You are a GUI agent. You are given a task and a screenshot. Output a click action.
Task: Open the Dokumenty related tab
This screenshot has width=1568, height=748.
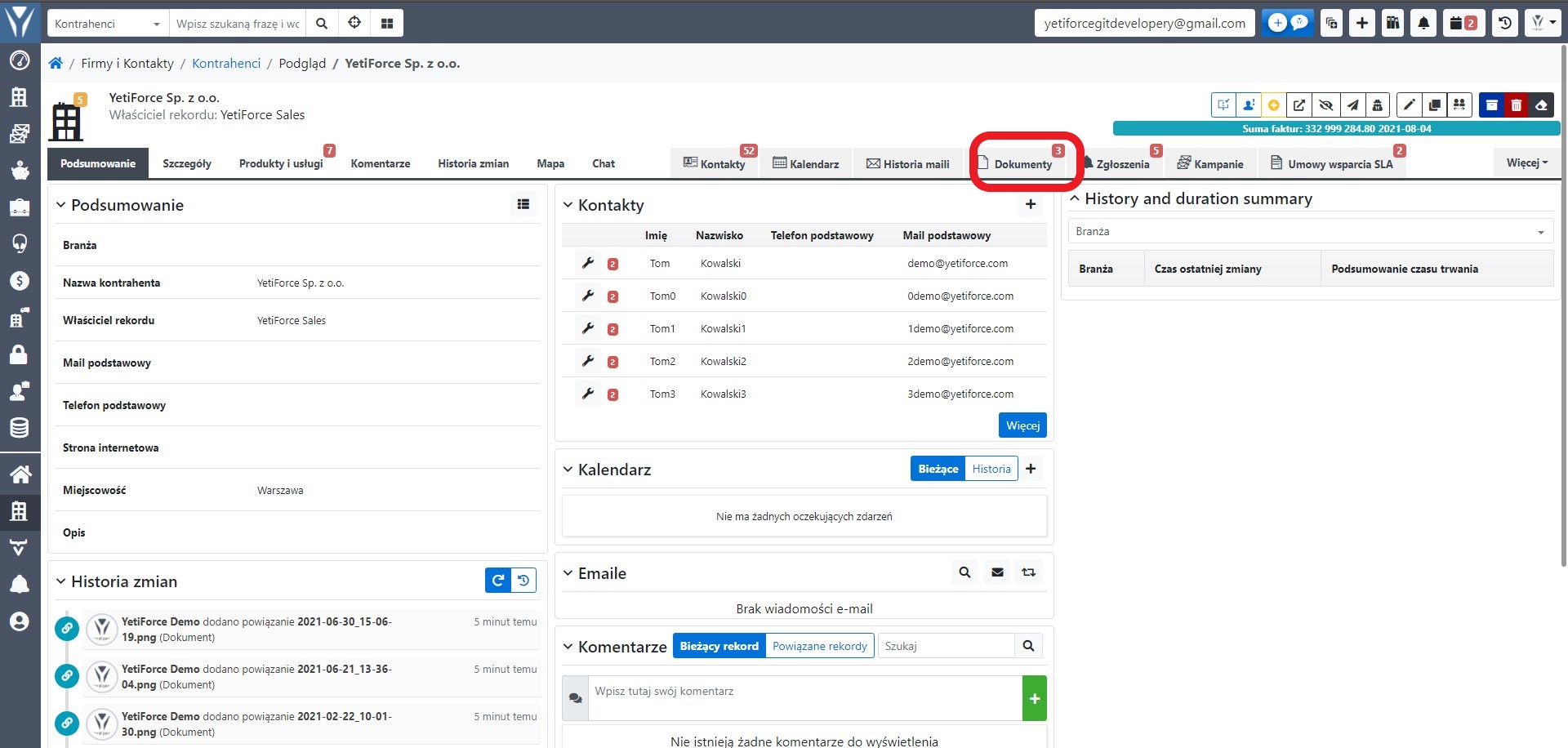(1015, 164)
